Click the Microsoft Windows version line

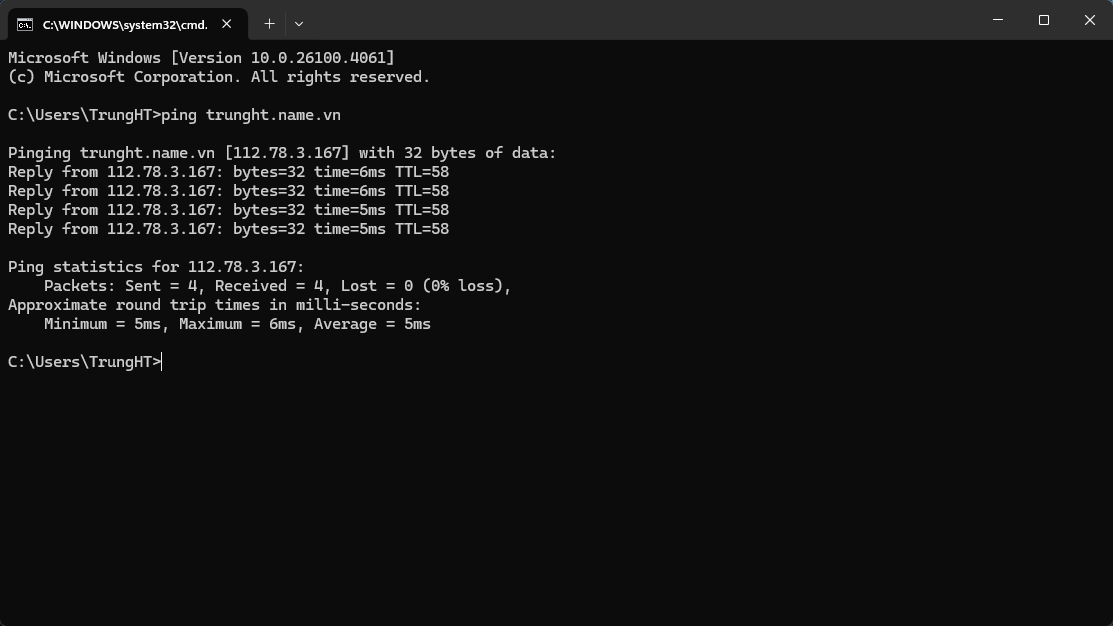tap(201, 58)
